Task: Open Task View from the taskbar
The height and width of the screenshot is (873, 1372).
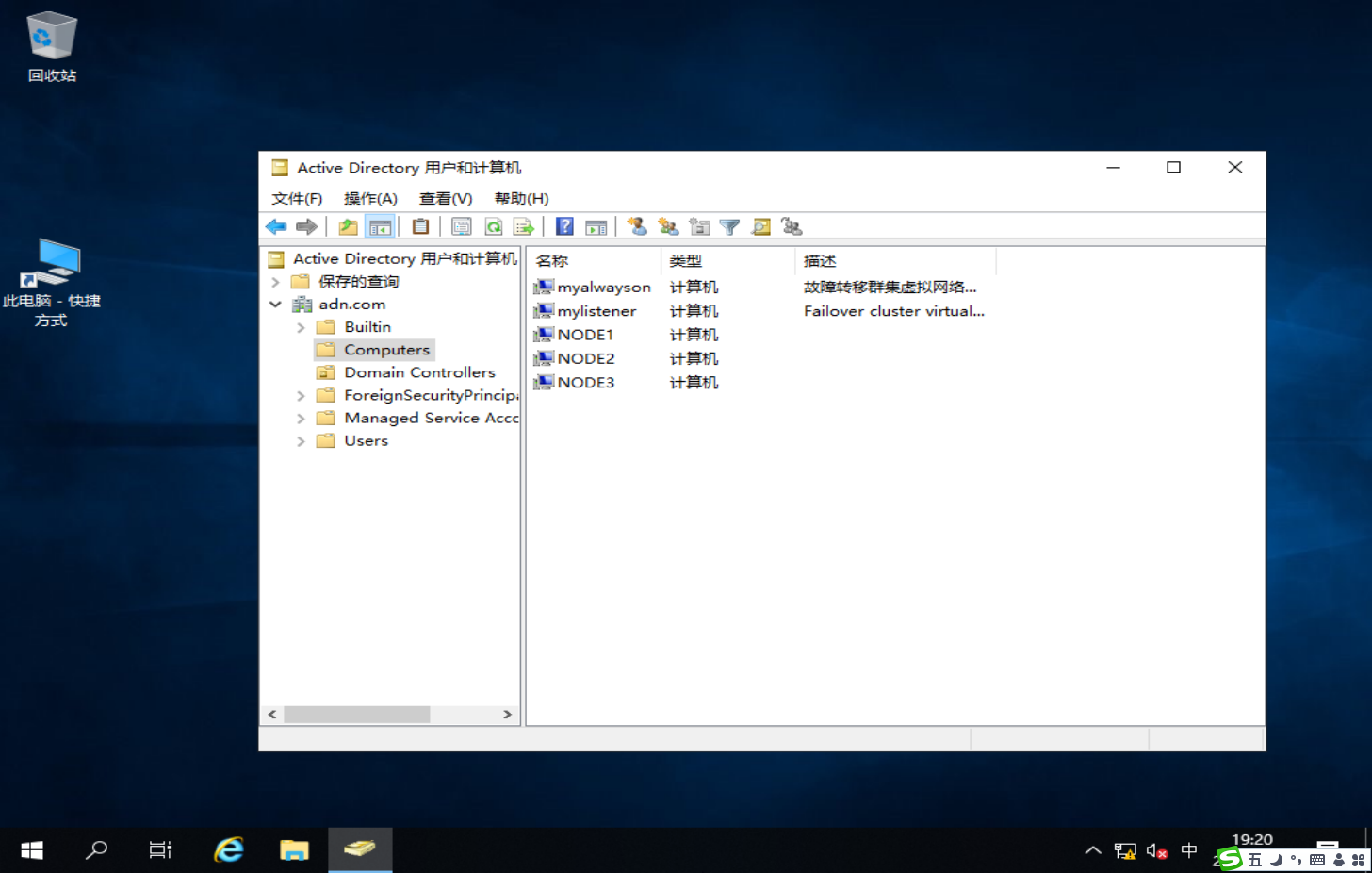Action: (161, 850)
